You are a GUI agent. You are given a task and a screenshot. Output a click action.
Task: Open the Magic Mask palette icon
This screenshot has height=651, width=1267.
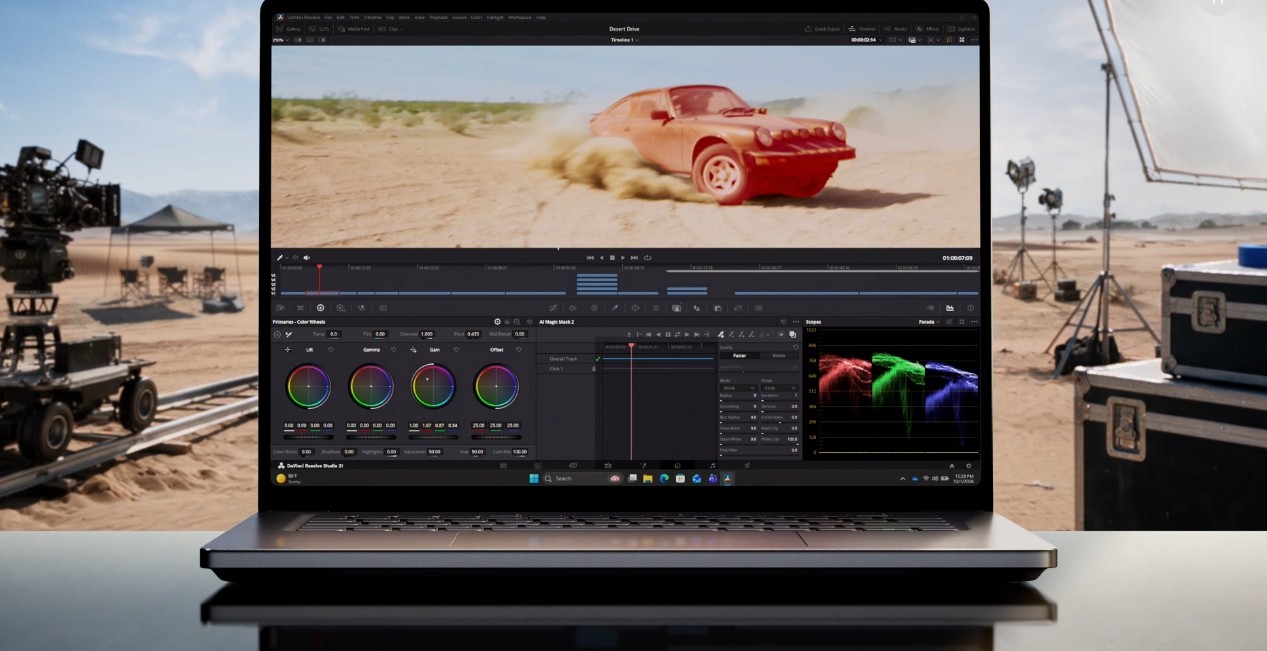point(676,308)
